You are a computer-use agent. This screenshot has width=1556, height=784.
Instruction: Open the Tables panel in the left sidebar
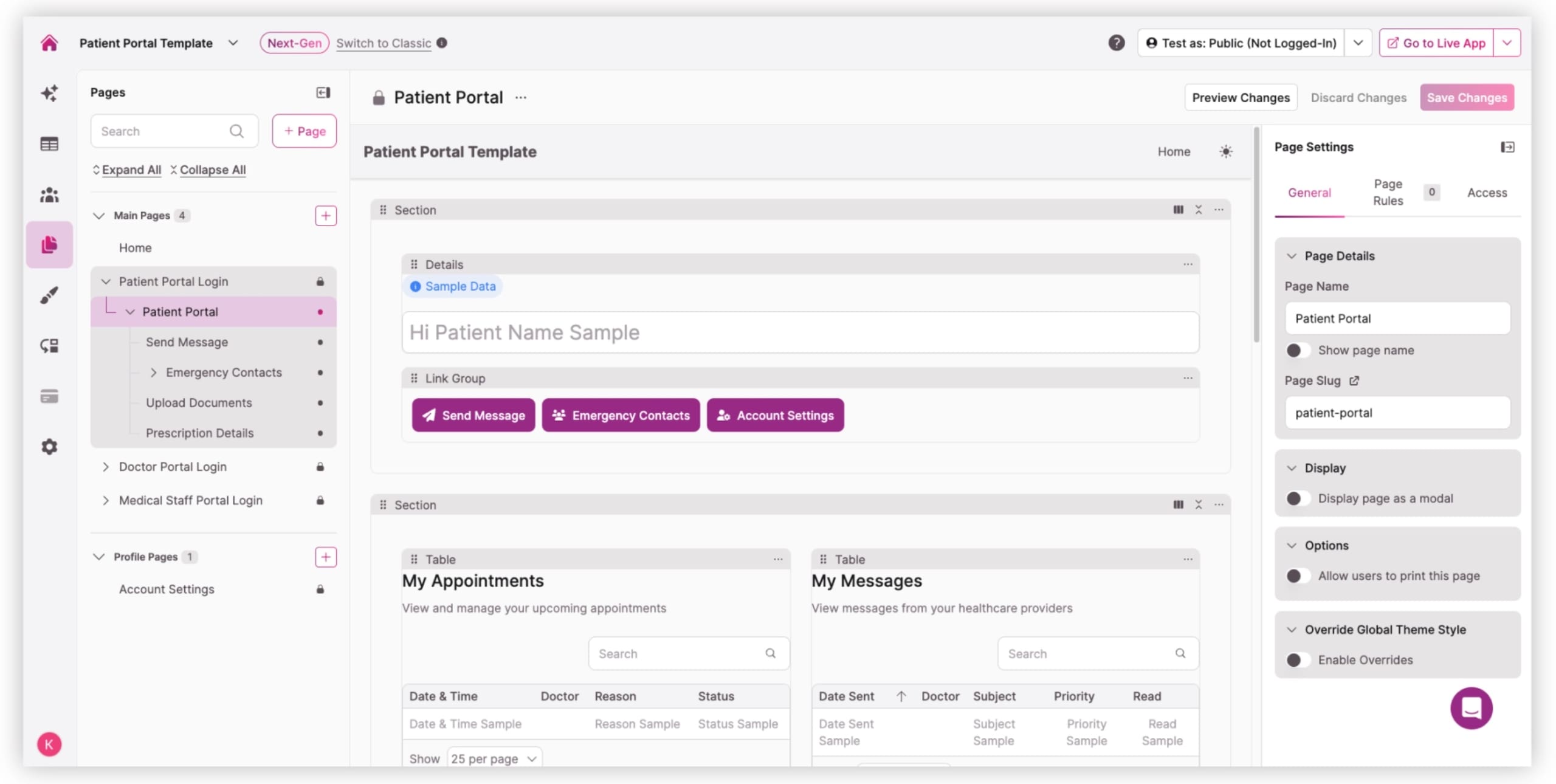coord(49,143)
